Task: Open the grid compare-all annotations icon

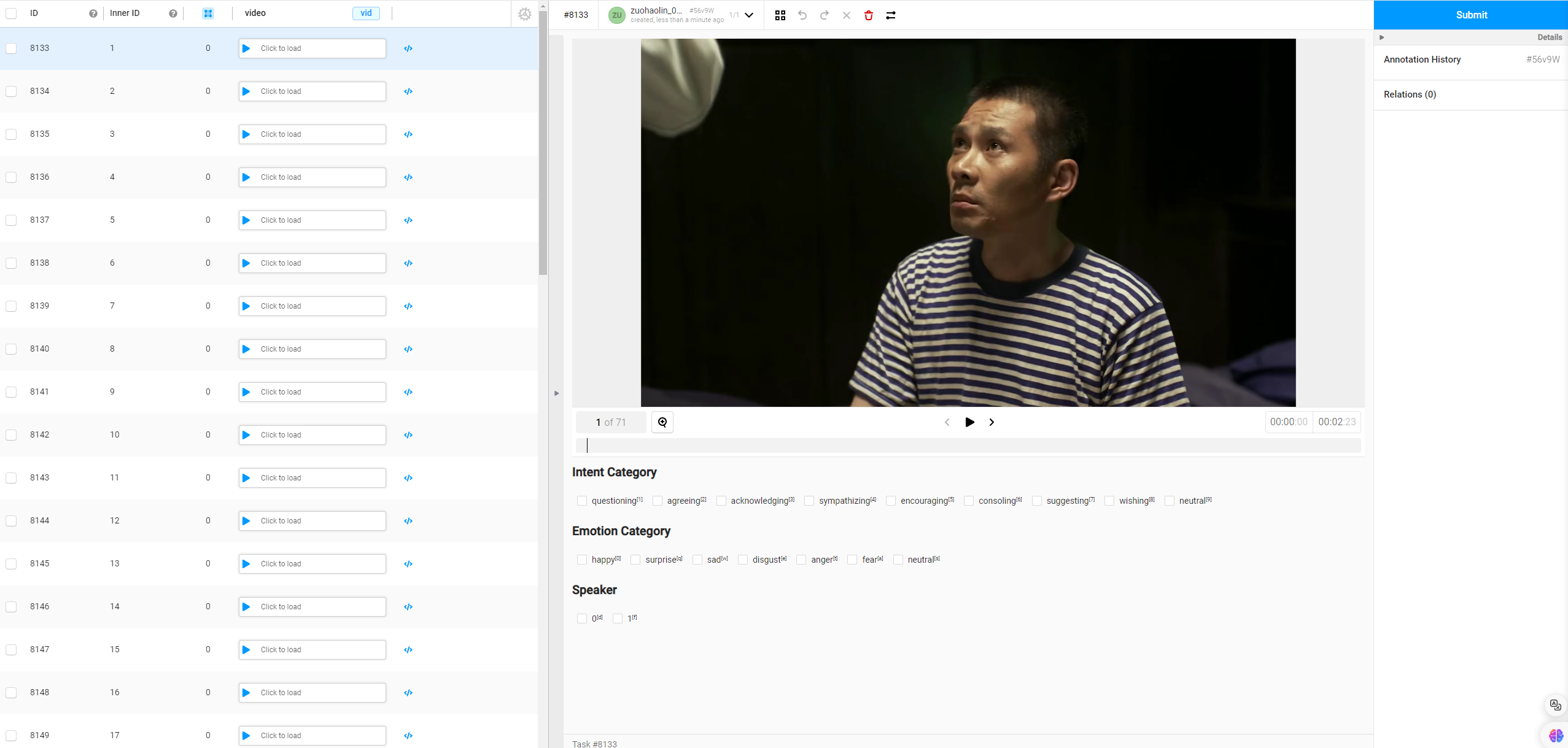Action: pyautogui.click(x=780, y=15)
